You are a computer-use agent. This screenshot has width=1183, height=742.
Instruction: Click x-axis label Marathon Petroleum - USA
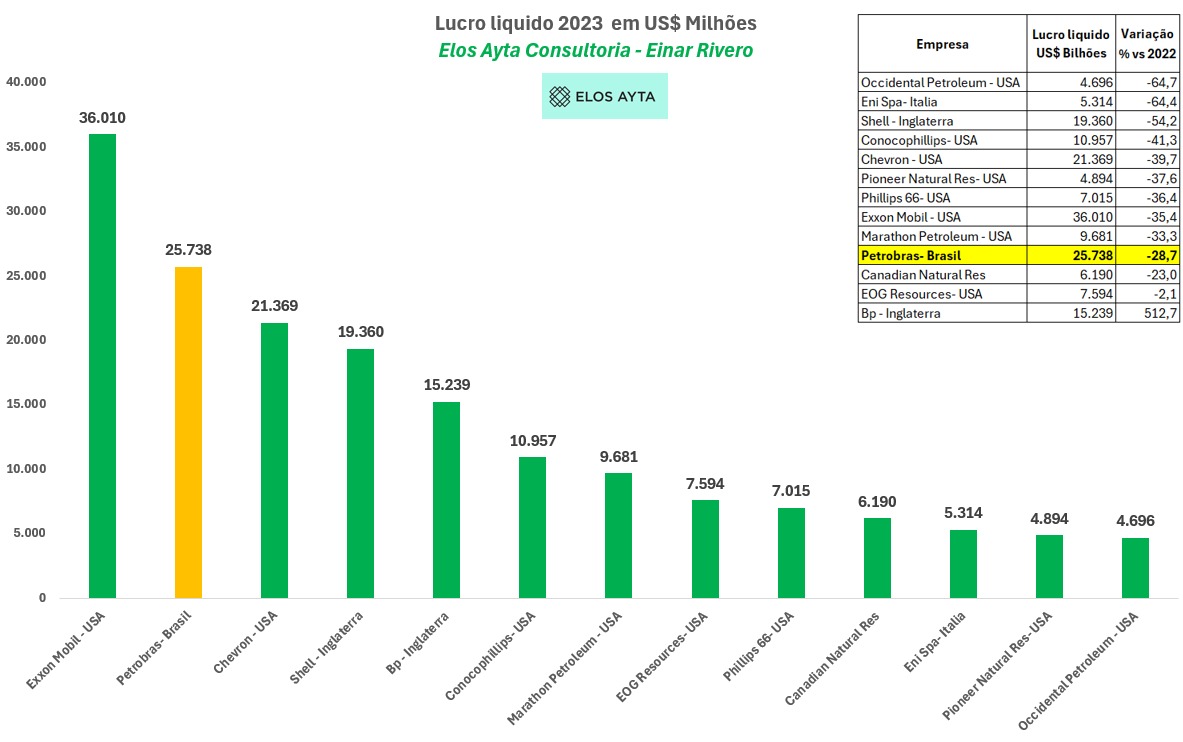coord(565,668)
